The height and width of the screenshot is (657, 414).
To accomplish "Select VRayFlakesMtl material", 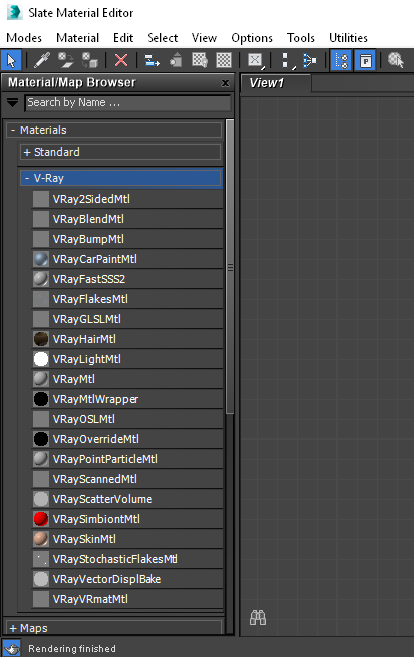I will coord(127,299).
